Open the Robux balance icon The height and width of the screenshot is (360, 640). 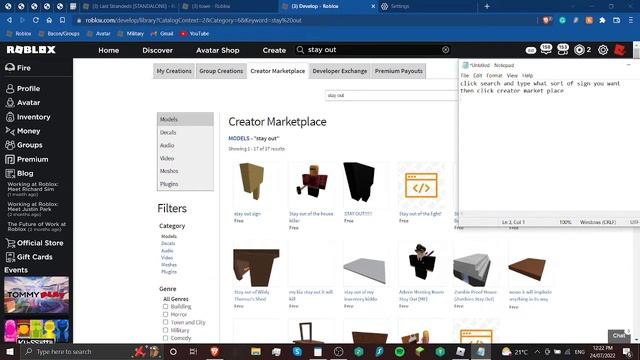click(x=579, y=50)
